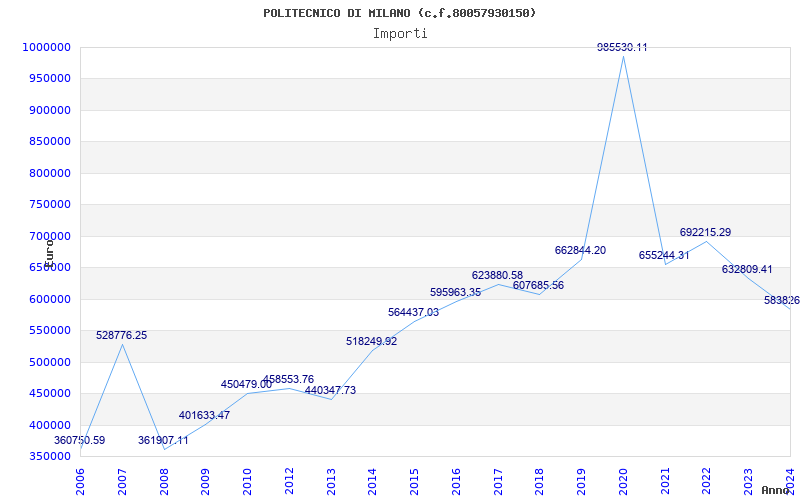This screenshot has width=800, height=500.
Task: Select the 401633.47 value label
Action: click(x=204, y=415)
